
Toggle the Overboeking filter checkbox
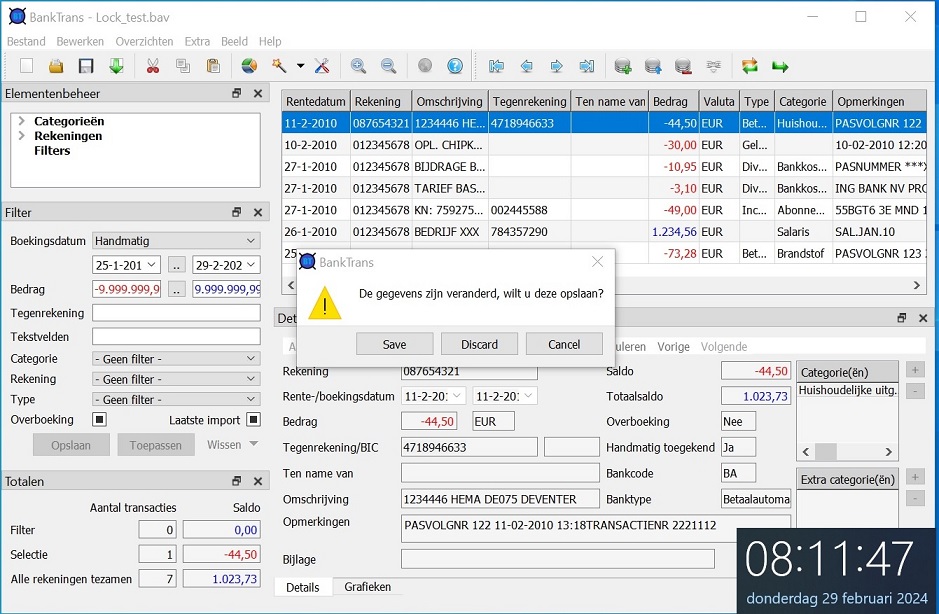(x=99, y=420)
